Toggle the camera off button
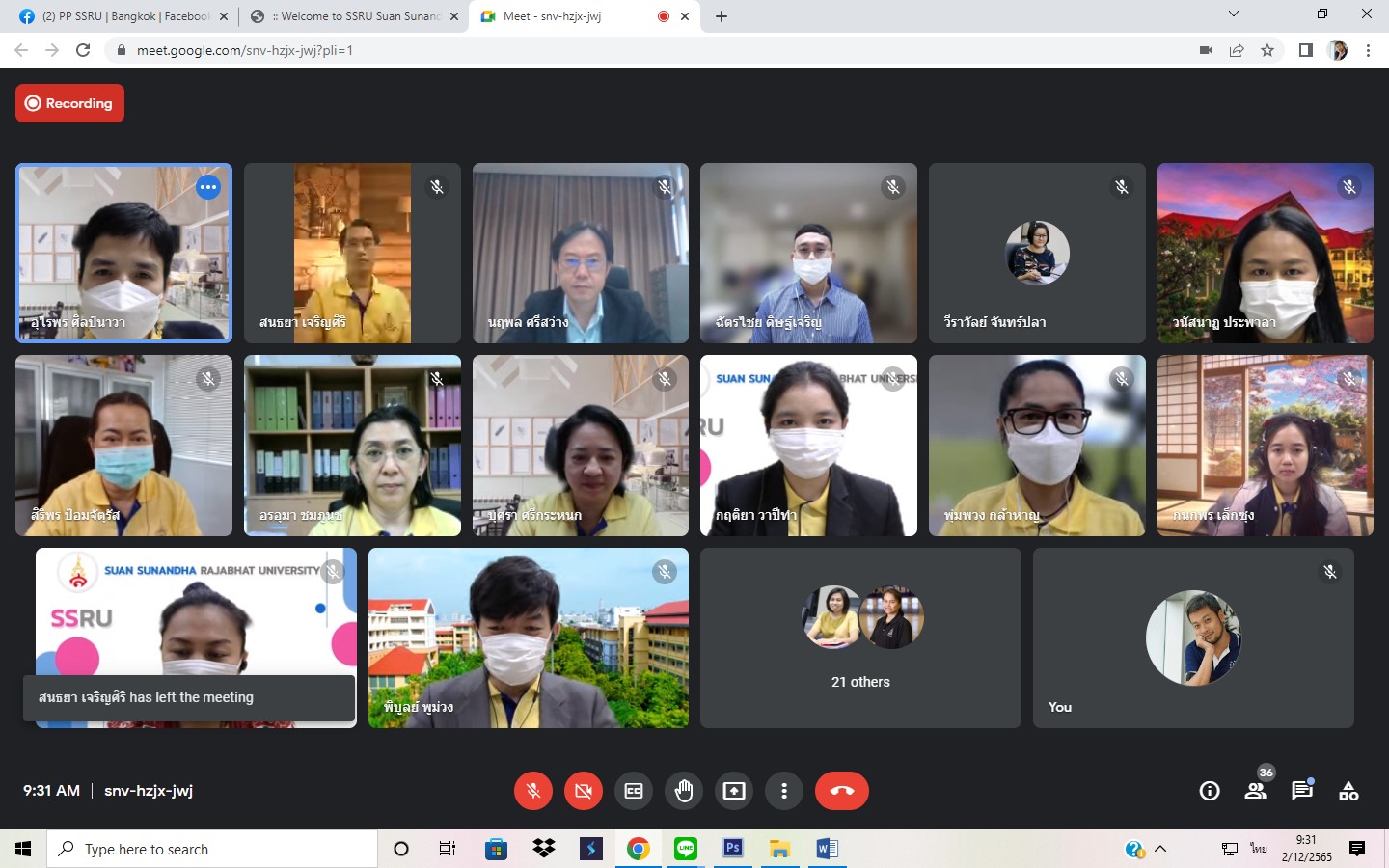This screenshot has height=868, width=1389. 584,791
